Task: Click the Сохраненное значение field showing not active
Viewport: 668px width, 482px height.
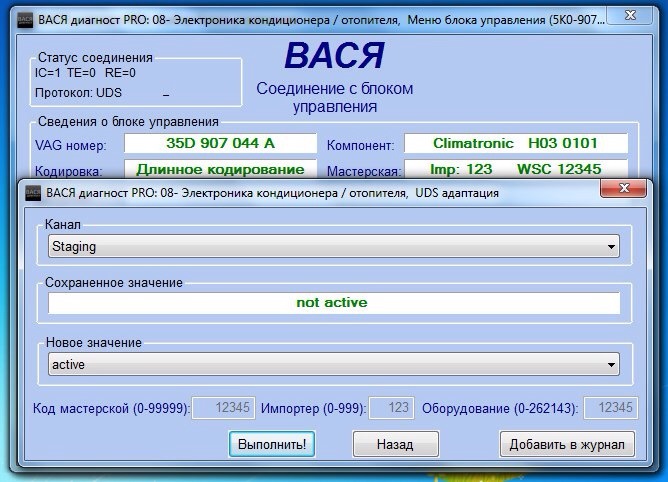Action: tap(333, 302)
